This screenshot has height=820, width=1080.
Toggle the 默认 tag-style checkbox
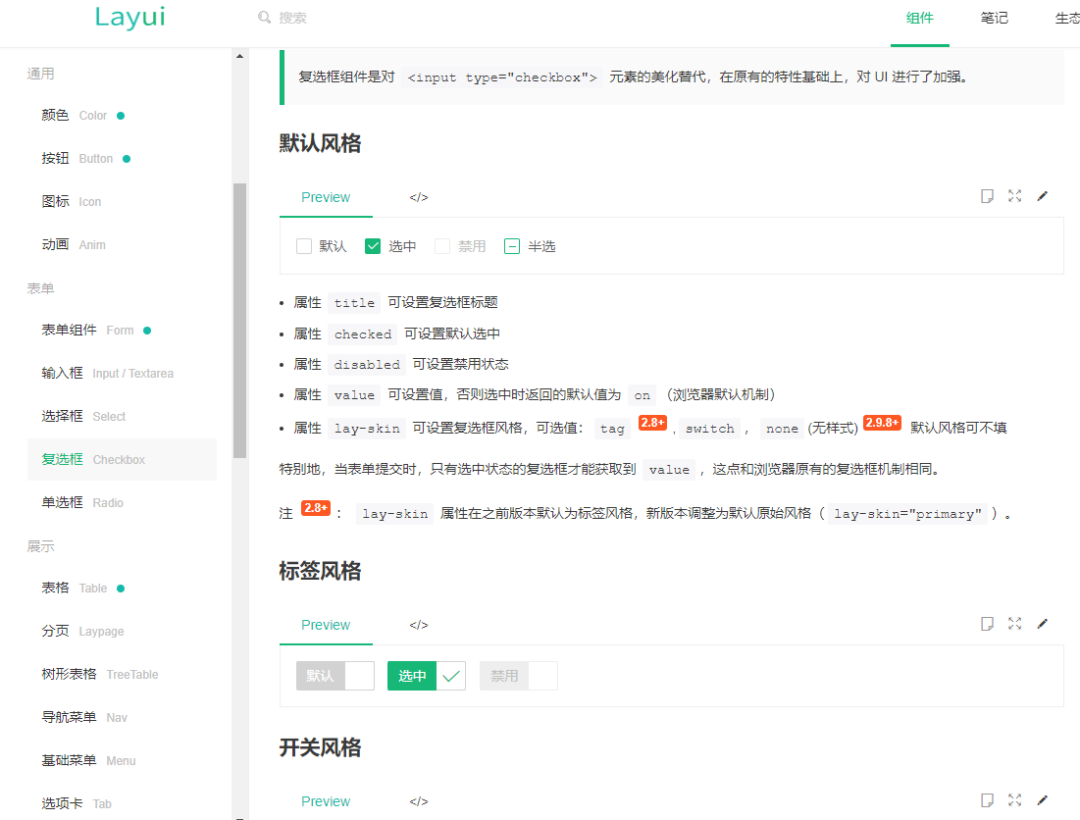tap(335, 676)
